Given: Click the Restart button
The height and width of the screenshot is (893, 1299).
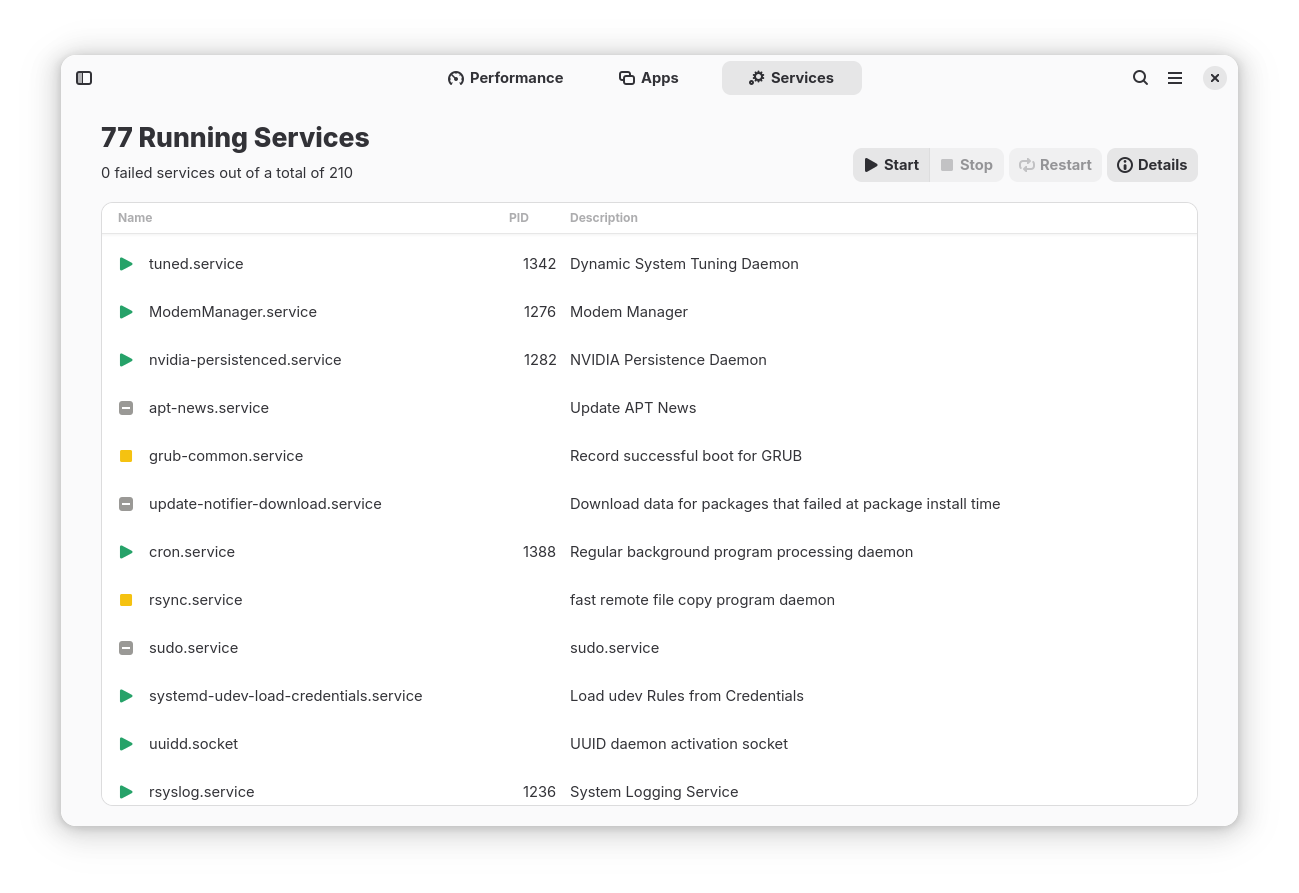Looking at the screenshot, I should point(1055,164).
